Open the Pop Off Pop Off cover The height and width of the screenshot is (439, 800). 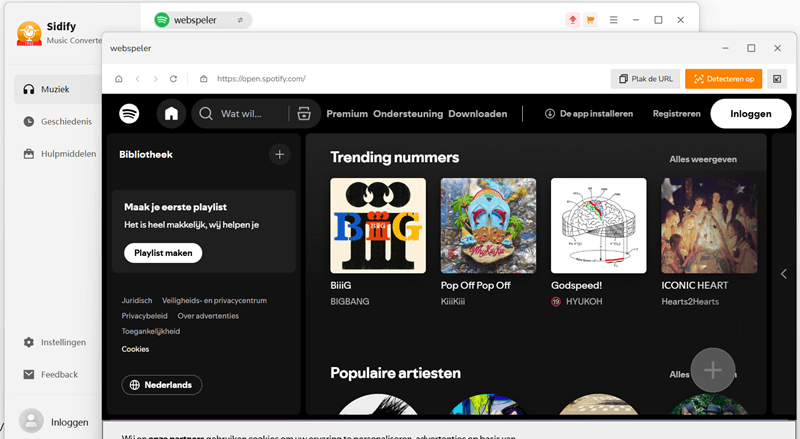pyautogui.click(x=488, y=226)
